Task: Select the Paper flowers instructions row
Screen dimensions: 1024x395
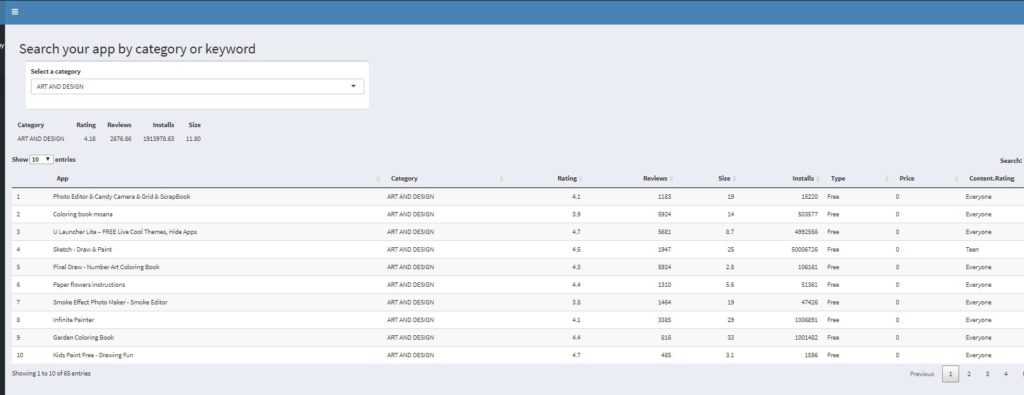Action: point(518,285)
